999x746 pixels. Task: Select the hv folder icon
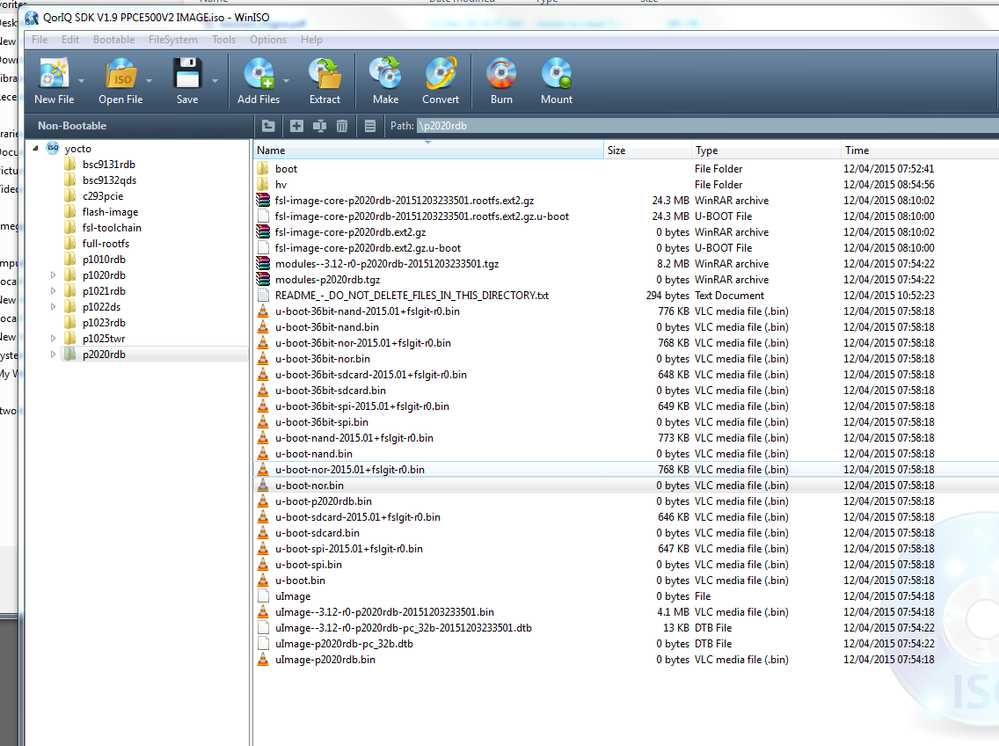(262, 185)
